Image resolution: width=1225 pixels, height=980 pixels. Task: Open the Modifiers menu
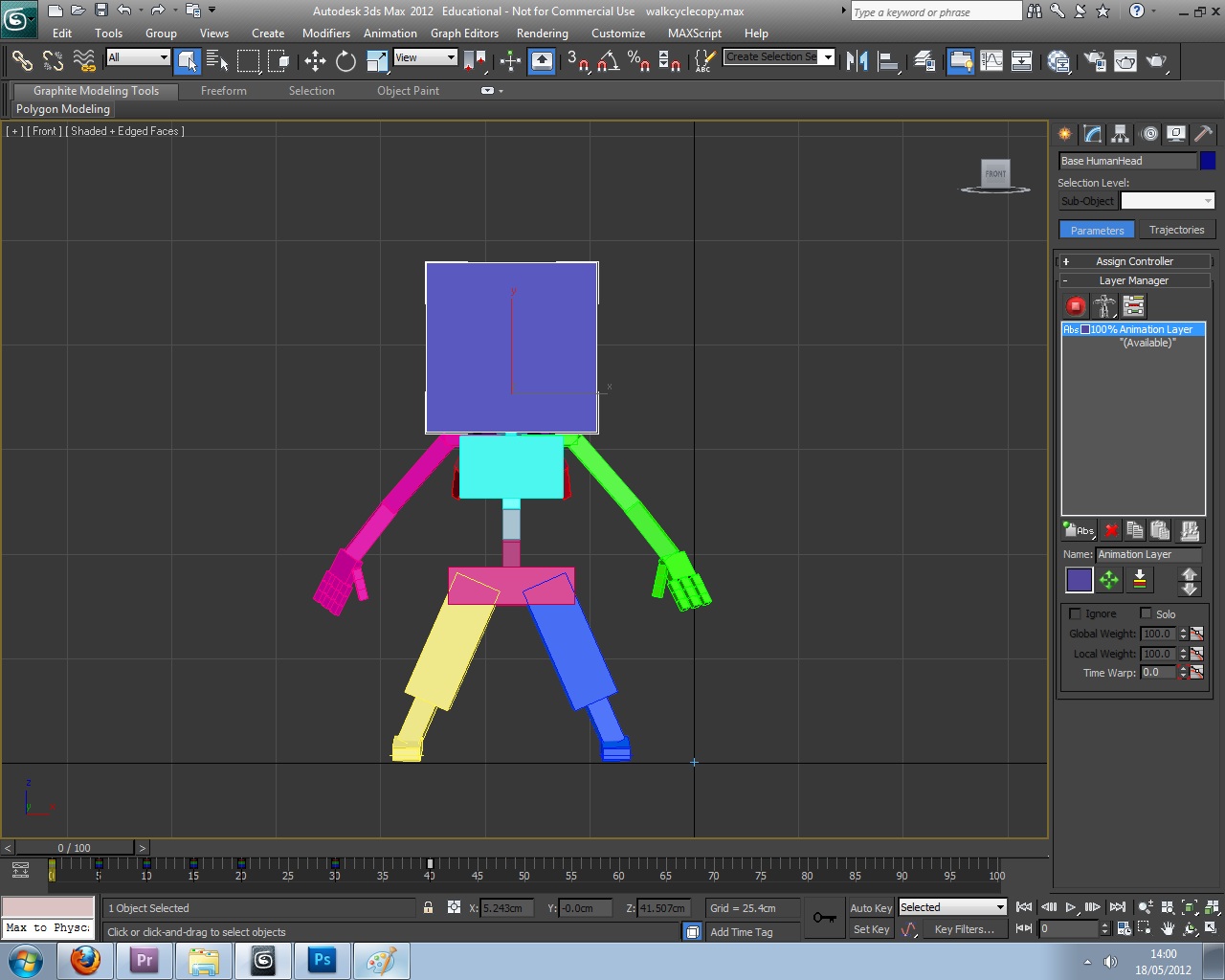(x=325, y=33)
